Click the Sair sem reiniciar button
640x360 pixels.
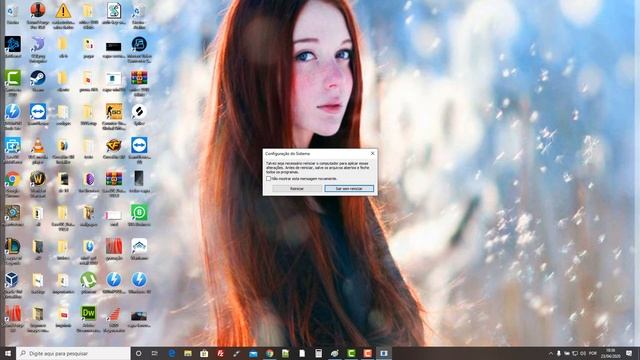tap(349, 189)
